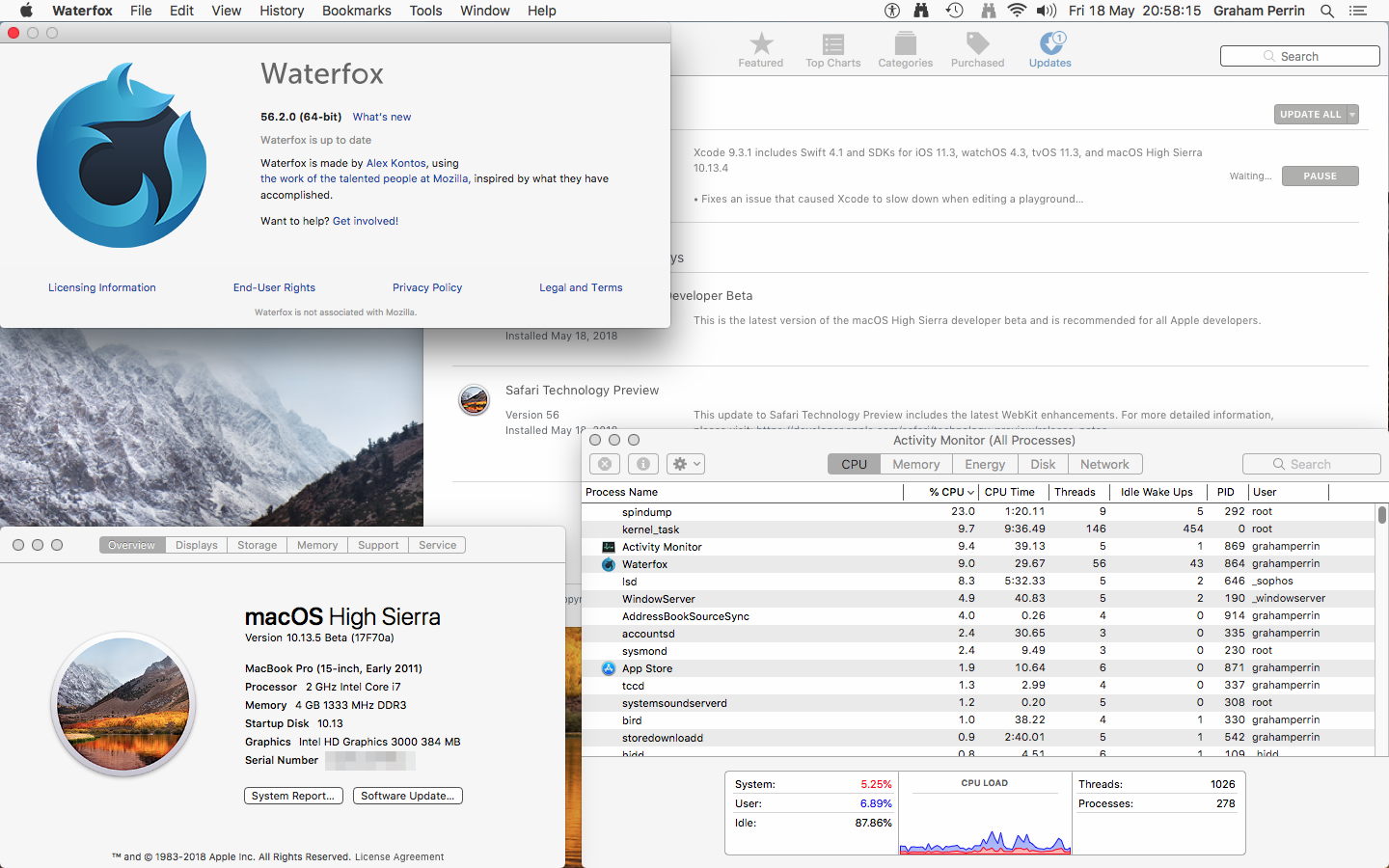Click the search field in Activity Monitor
1389x868 pixels.
[1312, 464]
